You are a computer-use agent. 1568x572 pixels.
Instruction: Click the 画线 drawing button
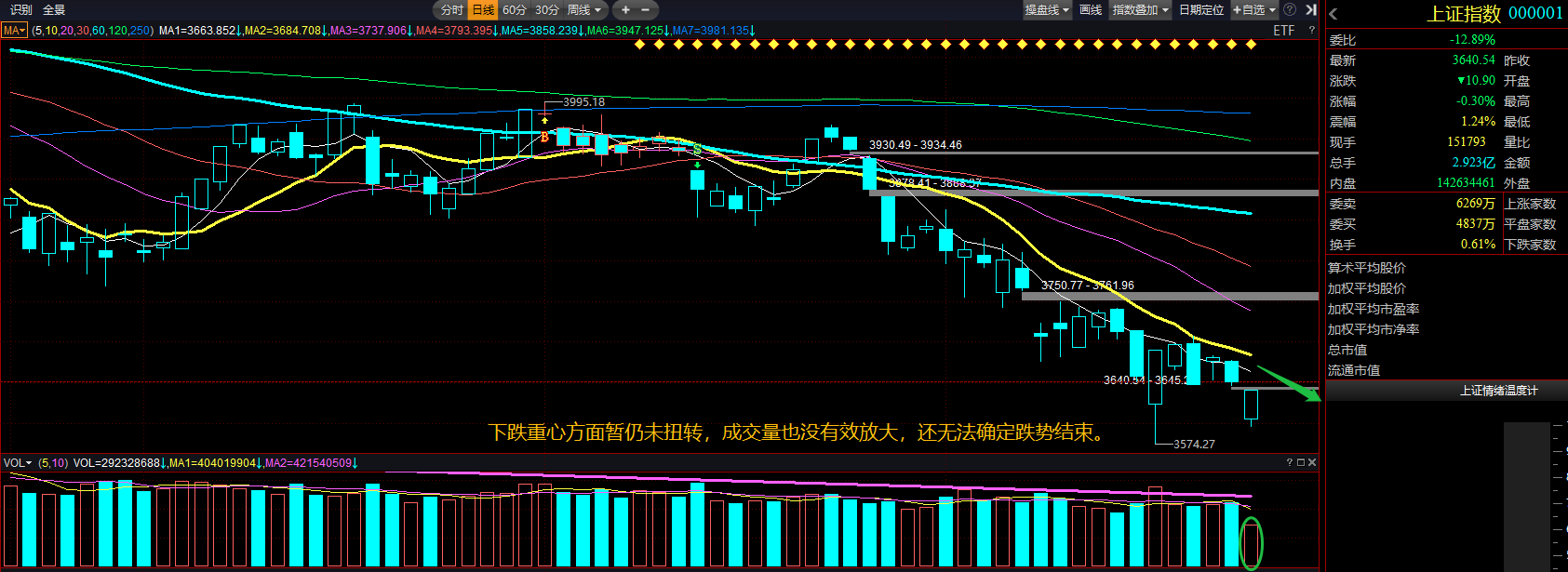click(1091, 10)
